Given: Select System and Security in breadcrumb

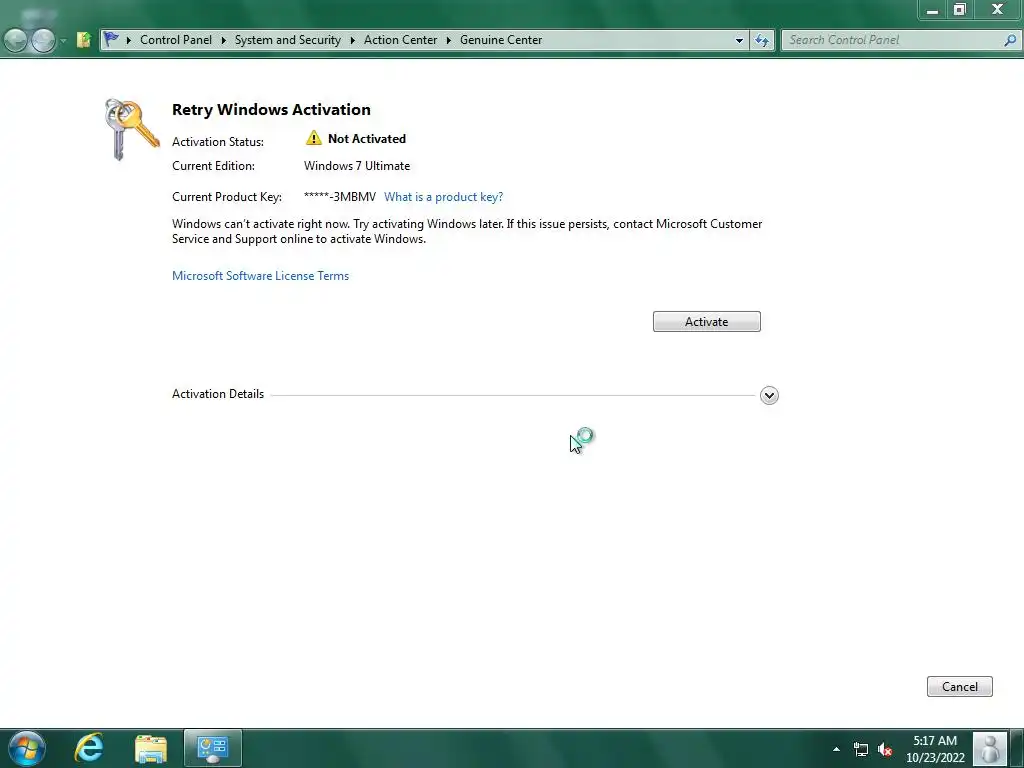Looking at the screenshot, I should (x=287, y=40).
